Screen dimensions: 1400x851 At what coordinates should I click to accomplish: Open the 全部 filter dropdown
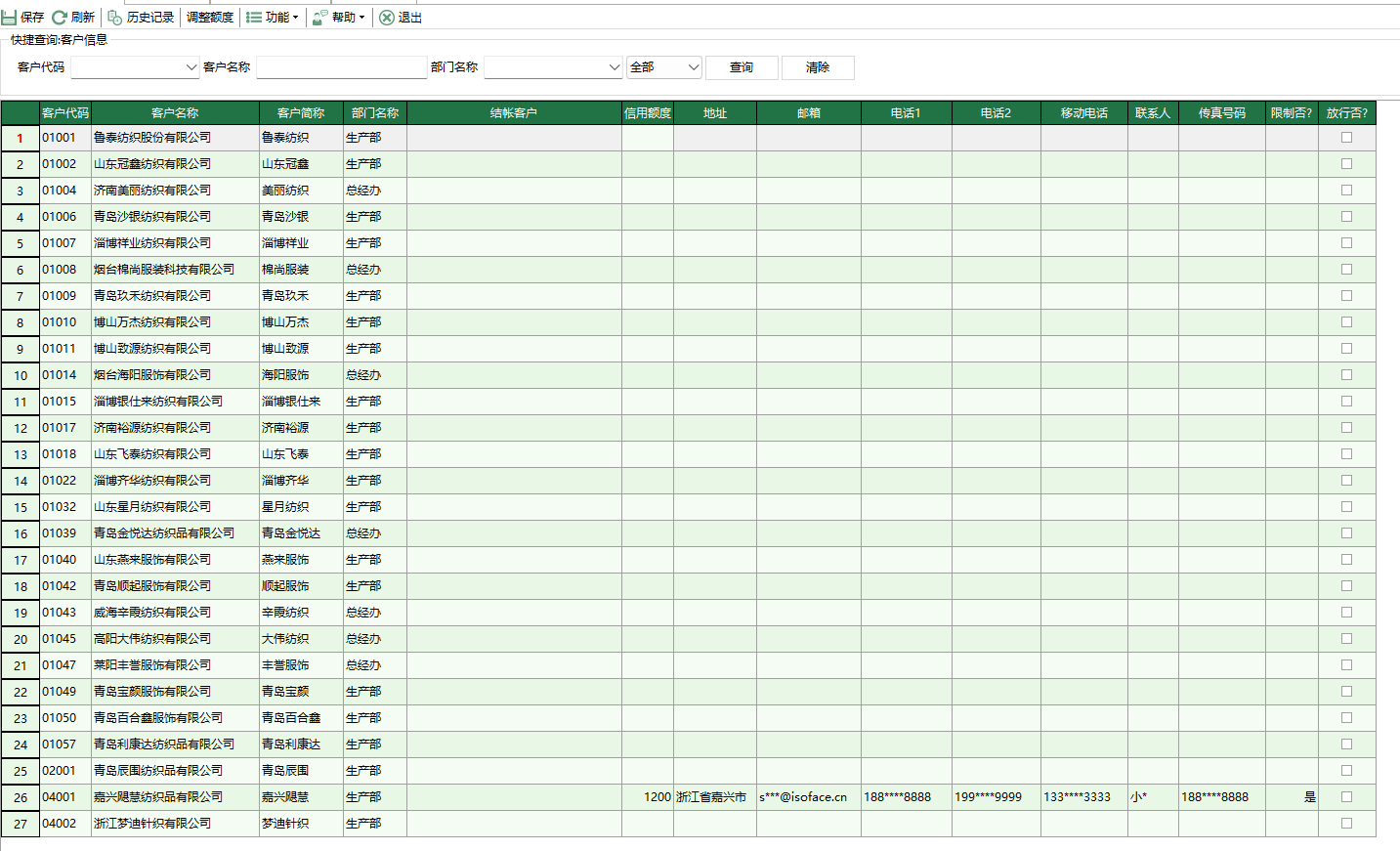coord(693,67)
